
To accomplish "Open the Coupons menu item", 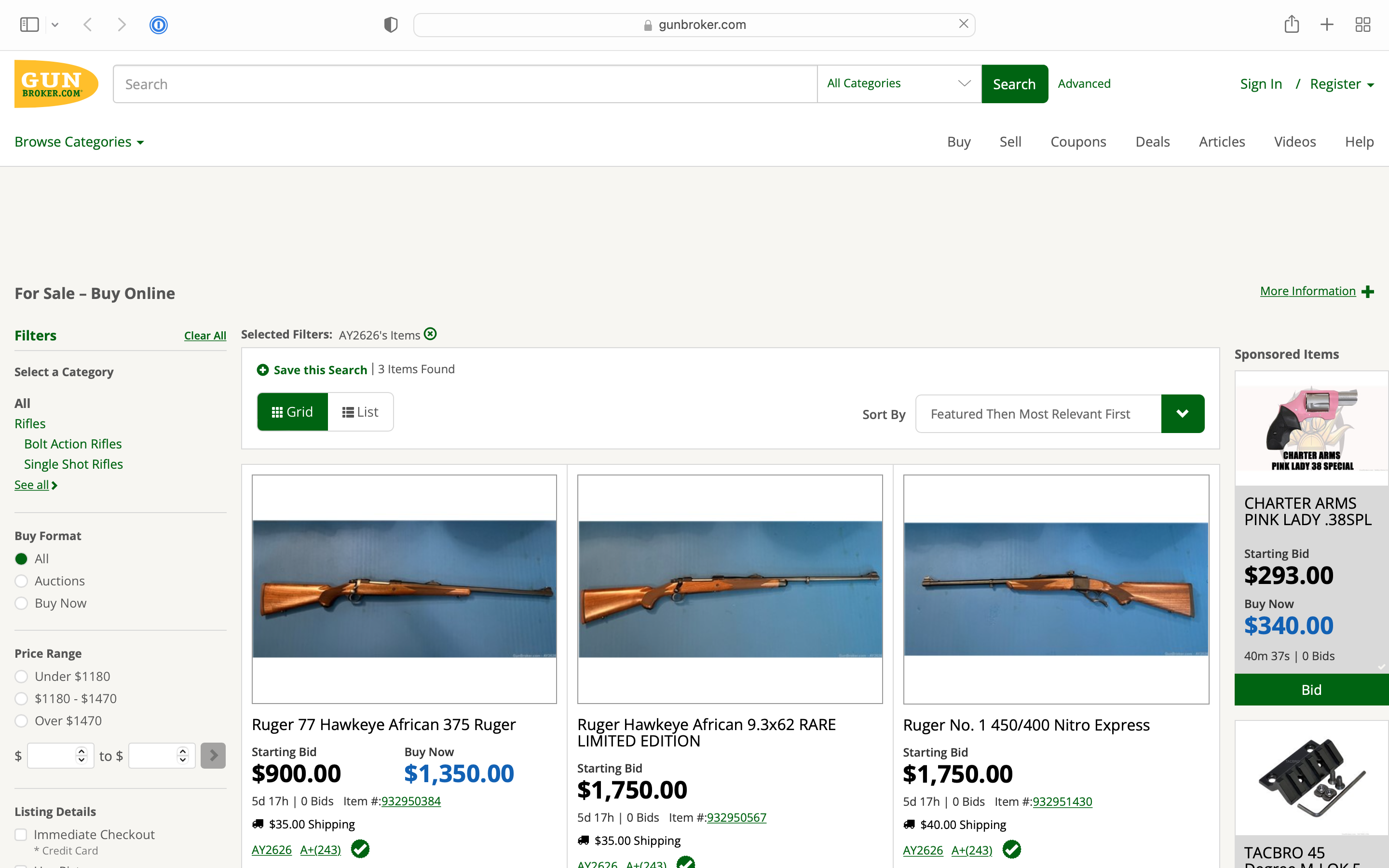I will tap(1078, 142).
